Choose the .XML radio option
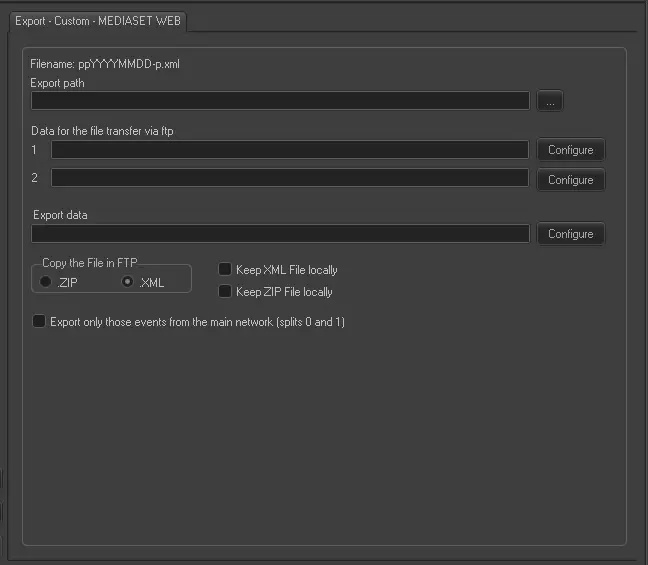This screenshot has width=648, height=565. pyautogui.click(x=128, y=283)
